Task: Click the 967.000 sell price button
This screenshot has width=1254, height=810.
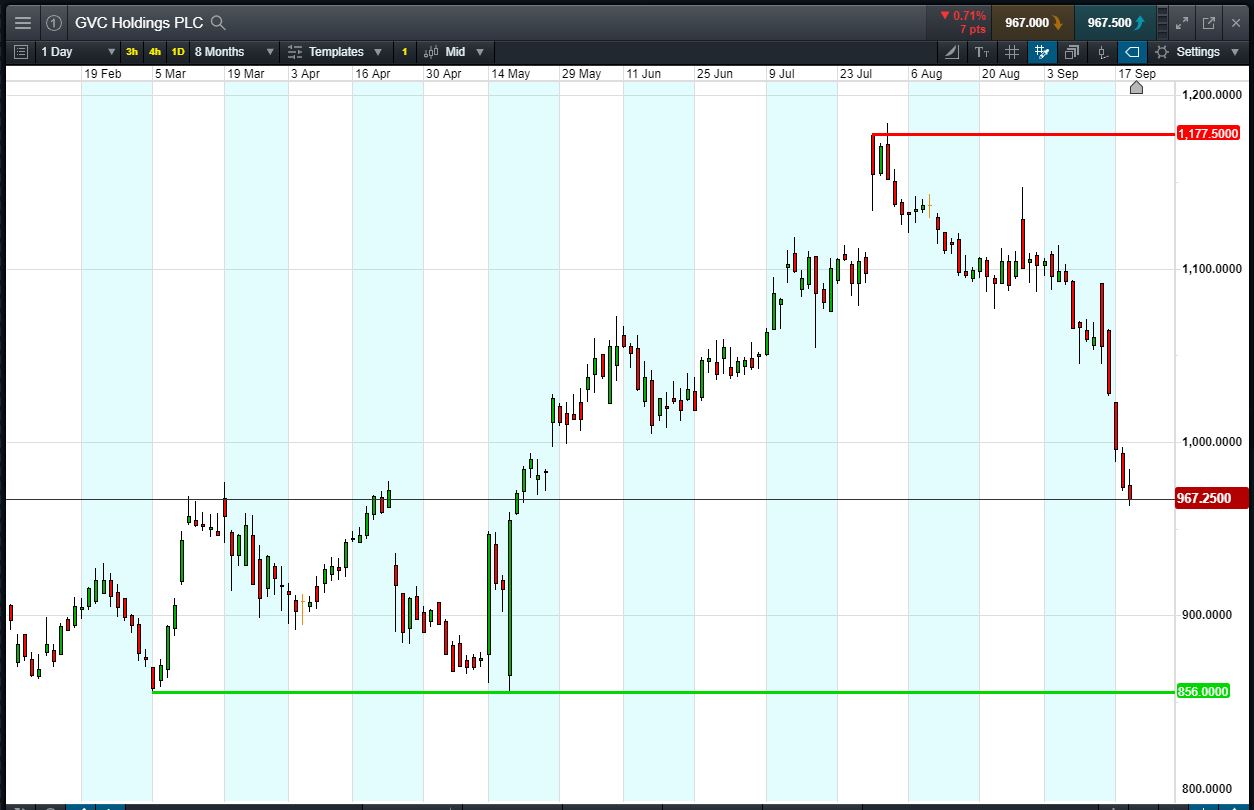Action: pos(1033,23)
